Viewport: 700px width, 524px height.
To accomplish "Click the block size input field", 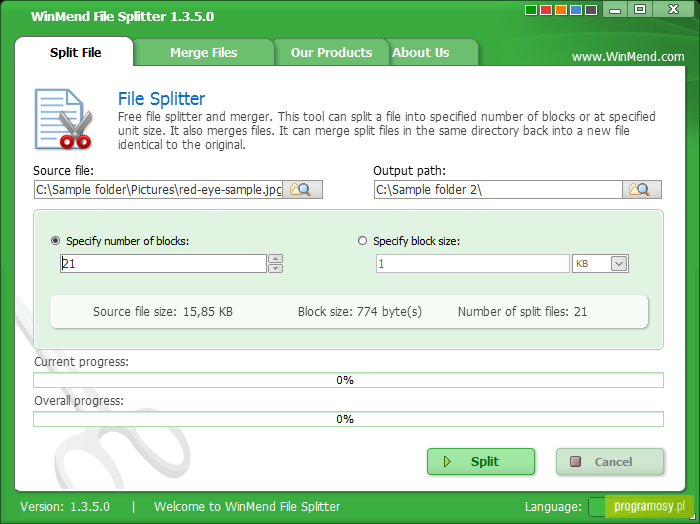I will [473, 264].
